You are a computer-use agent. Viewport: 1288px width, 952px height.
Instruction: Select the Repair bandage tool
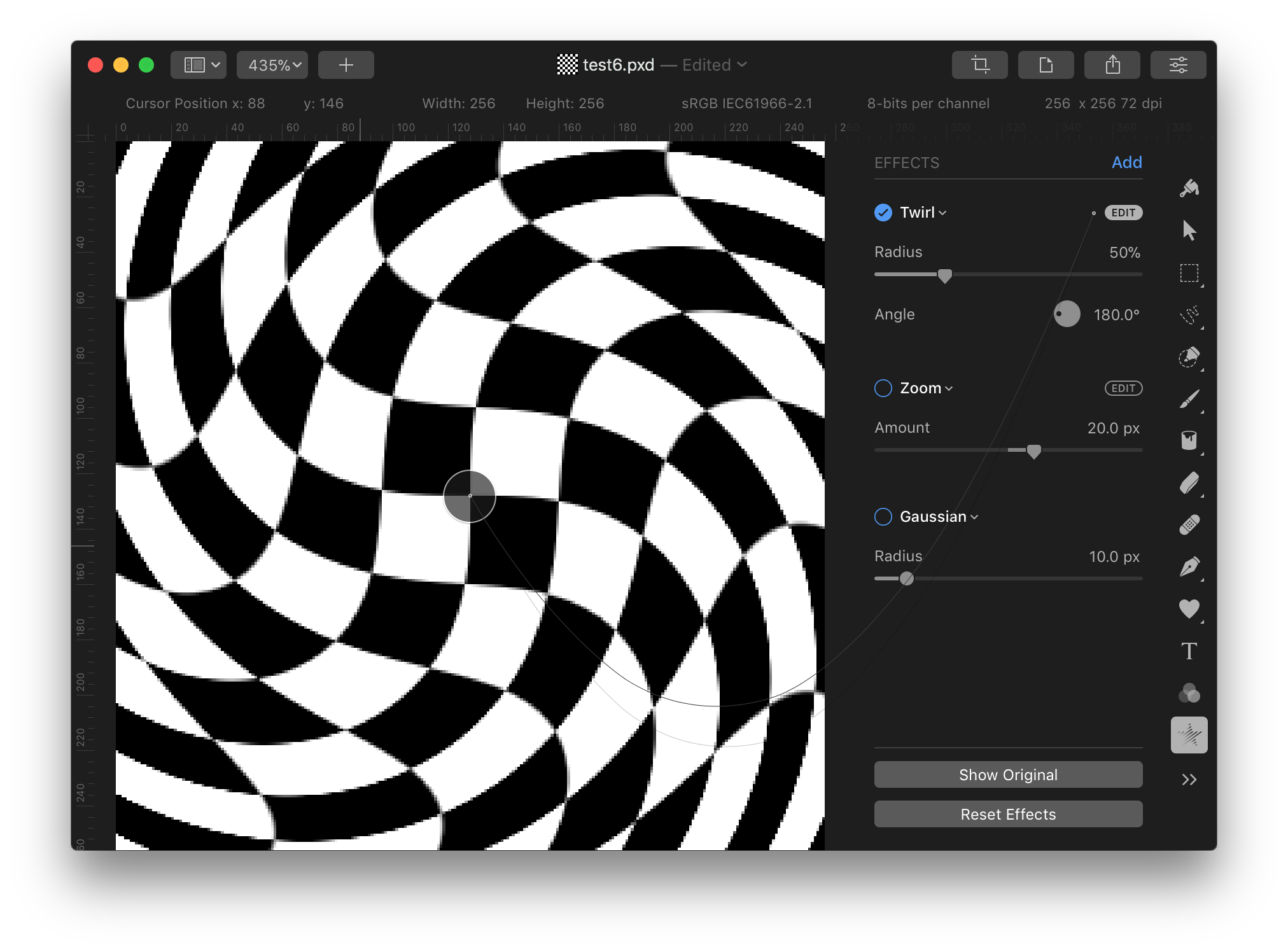click(x=1189, y=525)
